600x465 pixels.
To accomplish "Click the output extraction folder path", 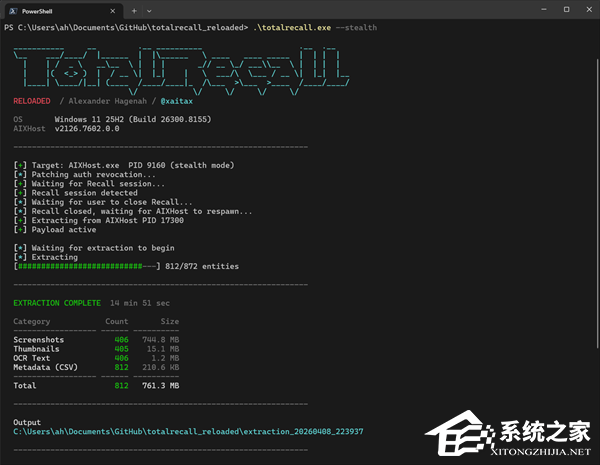I will pos(188,432).
